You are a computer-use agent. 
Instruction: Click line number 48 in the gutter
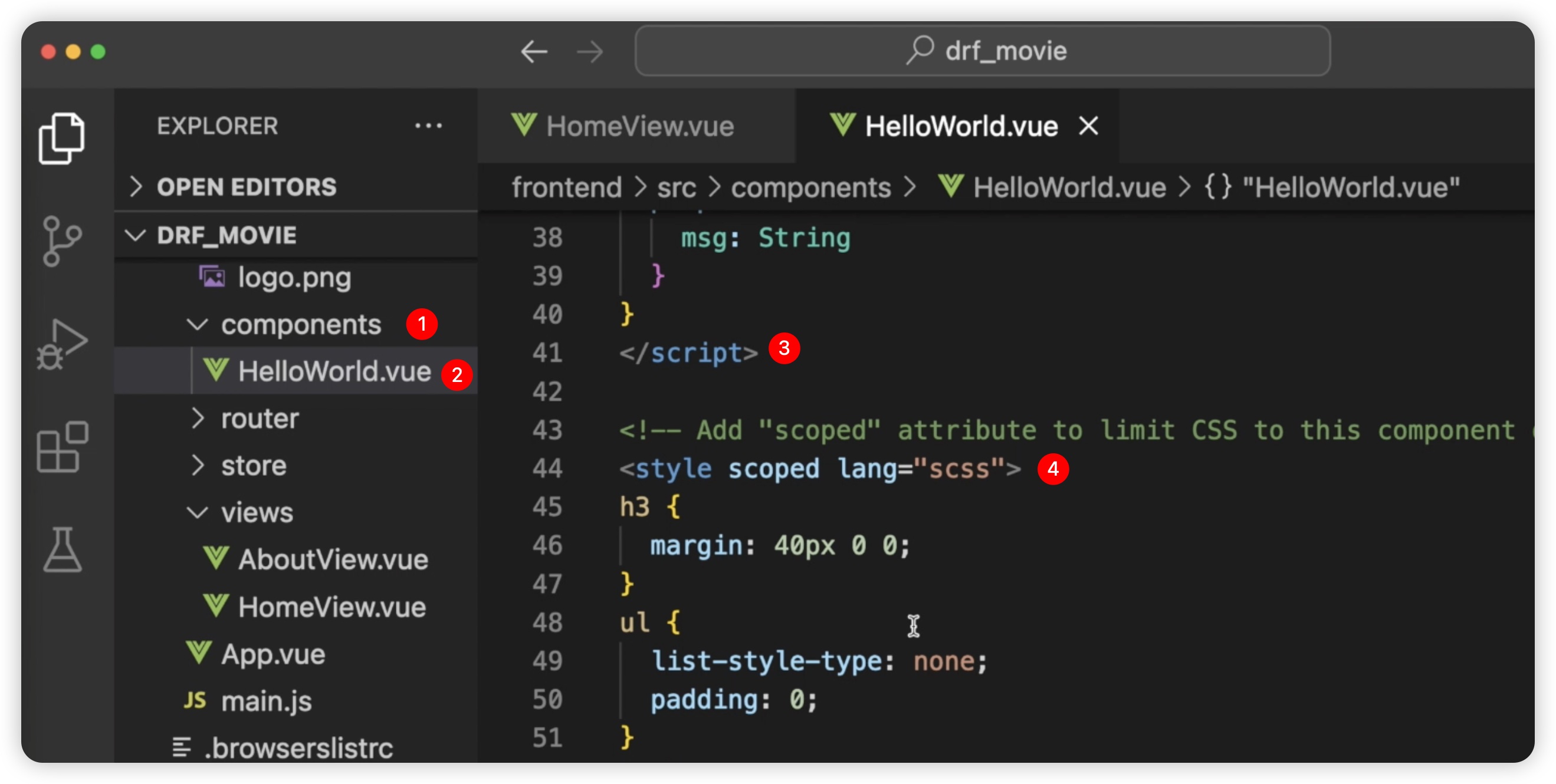547,622
